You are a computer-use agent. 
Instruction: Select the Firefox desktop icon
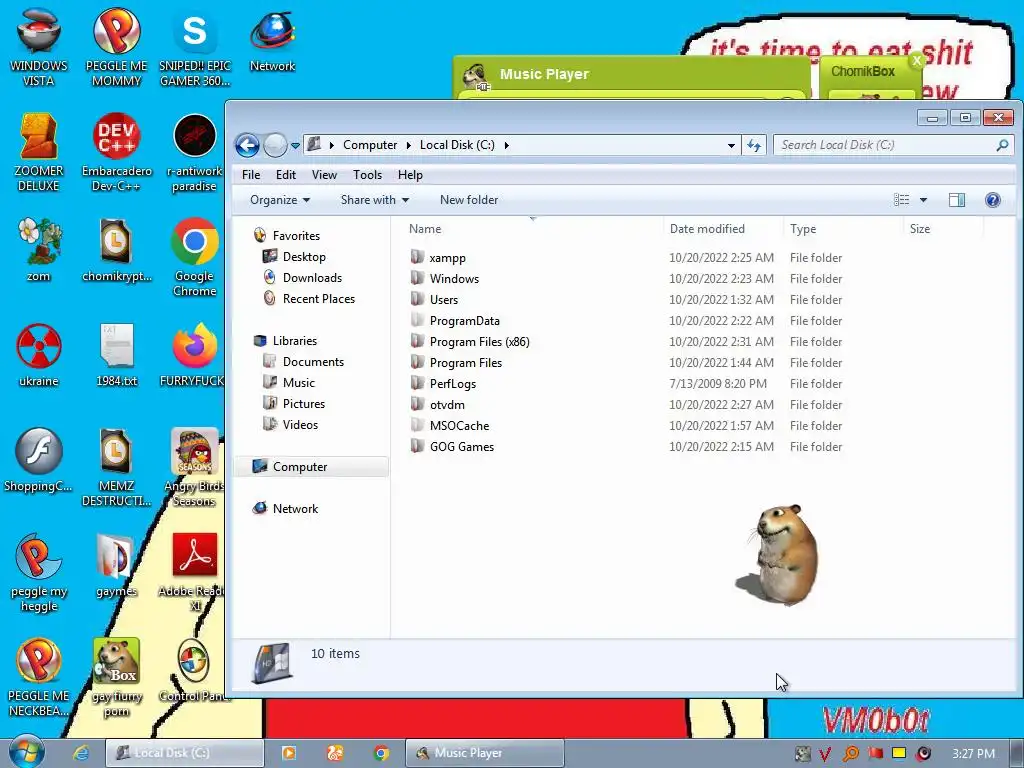(x=195, y=355)
